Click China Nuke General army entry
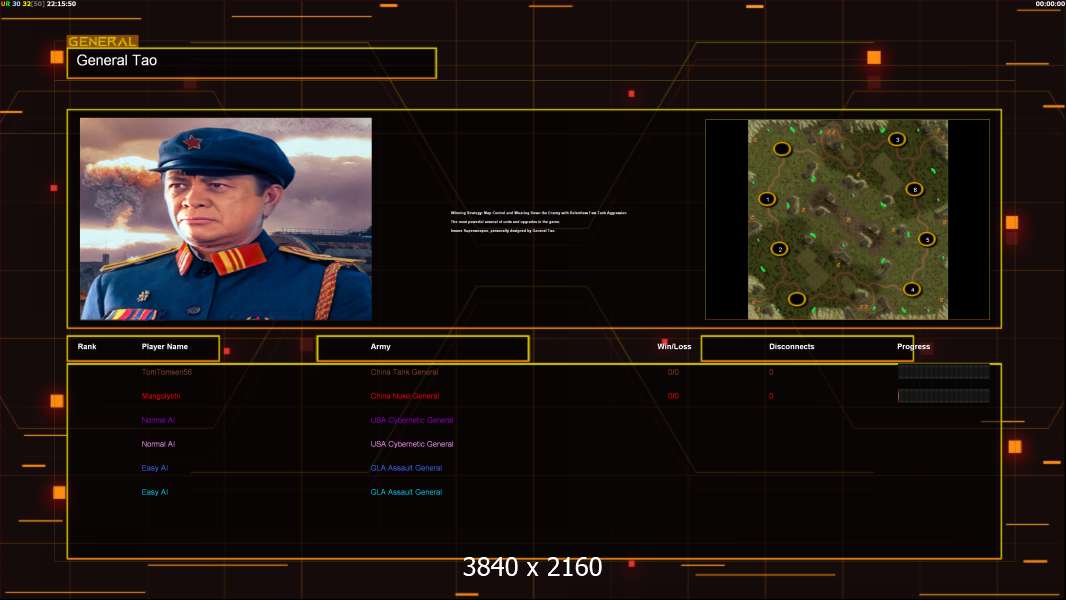 point(404,396)
